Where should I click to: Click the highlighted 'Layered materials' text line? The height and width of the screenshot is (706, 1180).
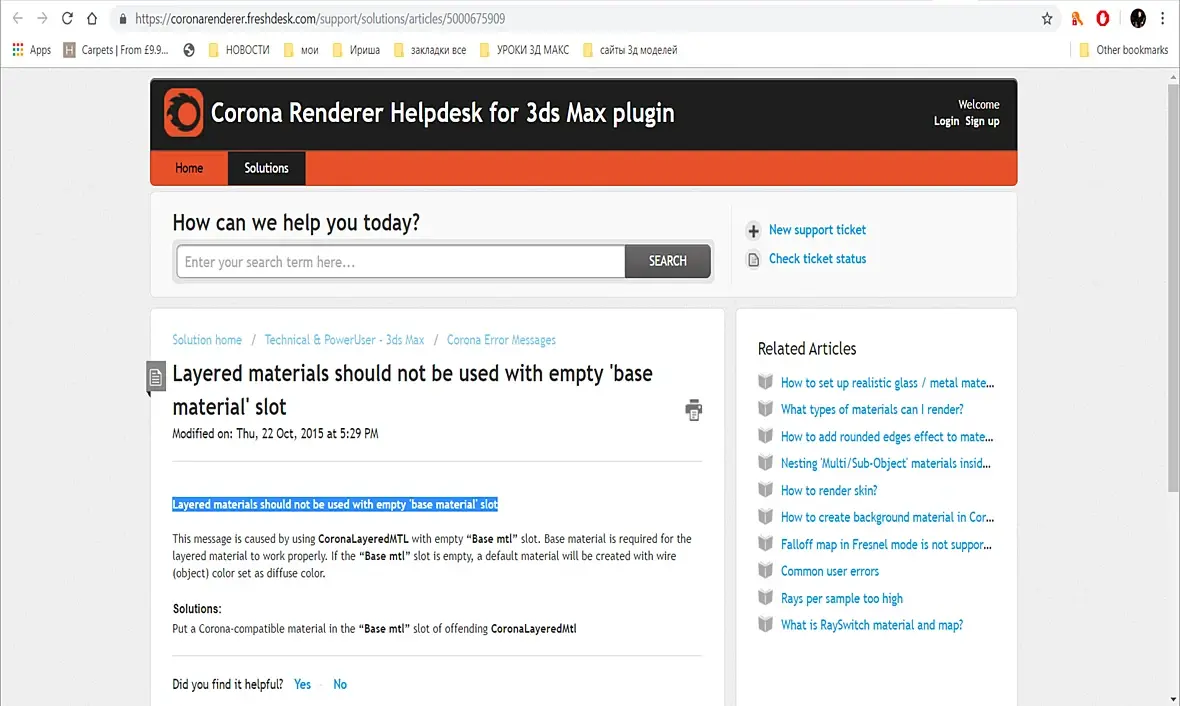point(335,504)
